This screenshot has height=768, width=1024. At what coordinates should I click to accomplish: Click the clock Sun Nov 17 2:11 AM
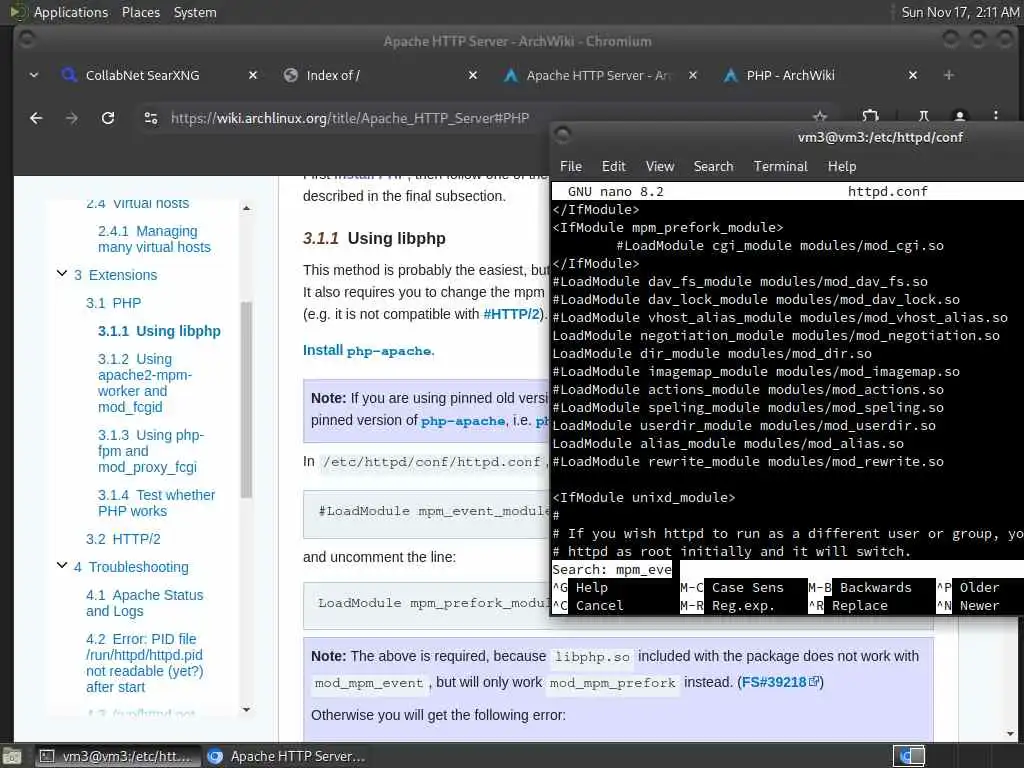[960, 12]
